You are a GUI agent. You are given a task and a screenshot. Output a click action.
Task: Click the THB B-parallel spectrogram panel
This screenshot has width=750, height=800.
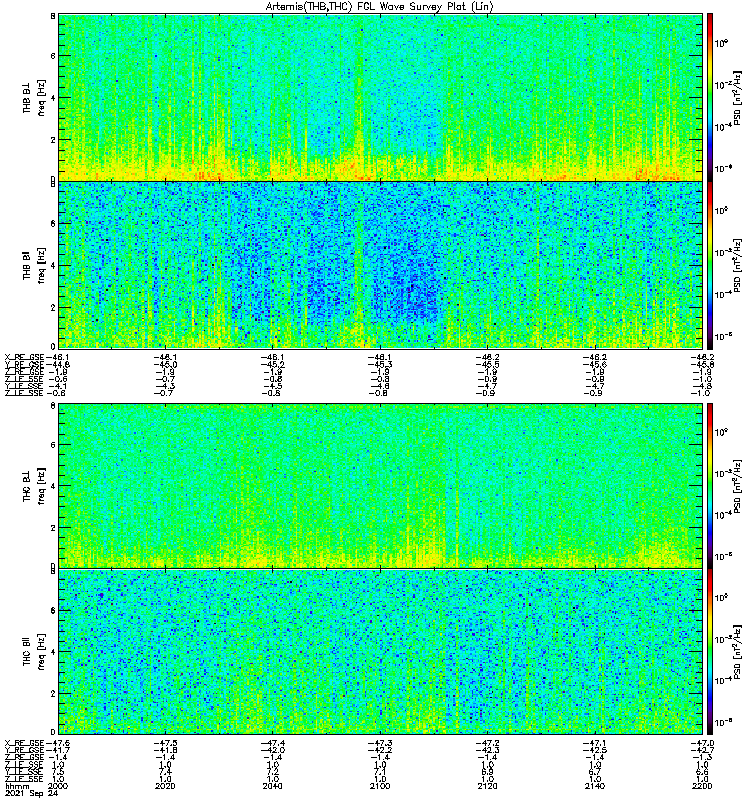(380, 265)
